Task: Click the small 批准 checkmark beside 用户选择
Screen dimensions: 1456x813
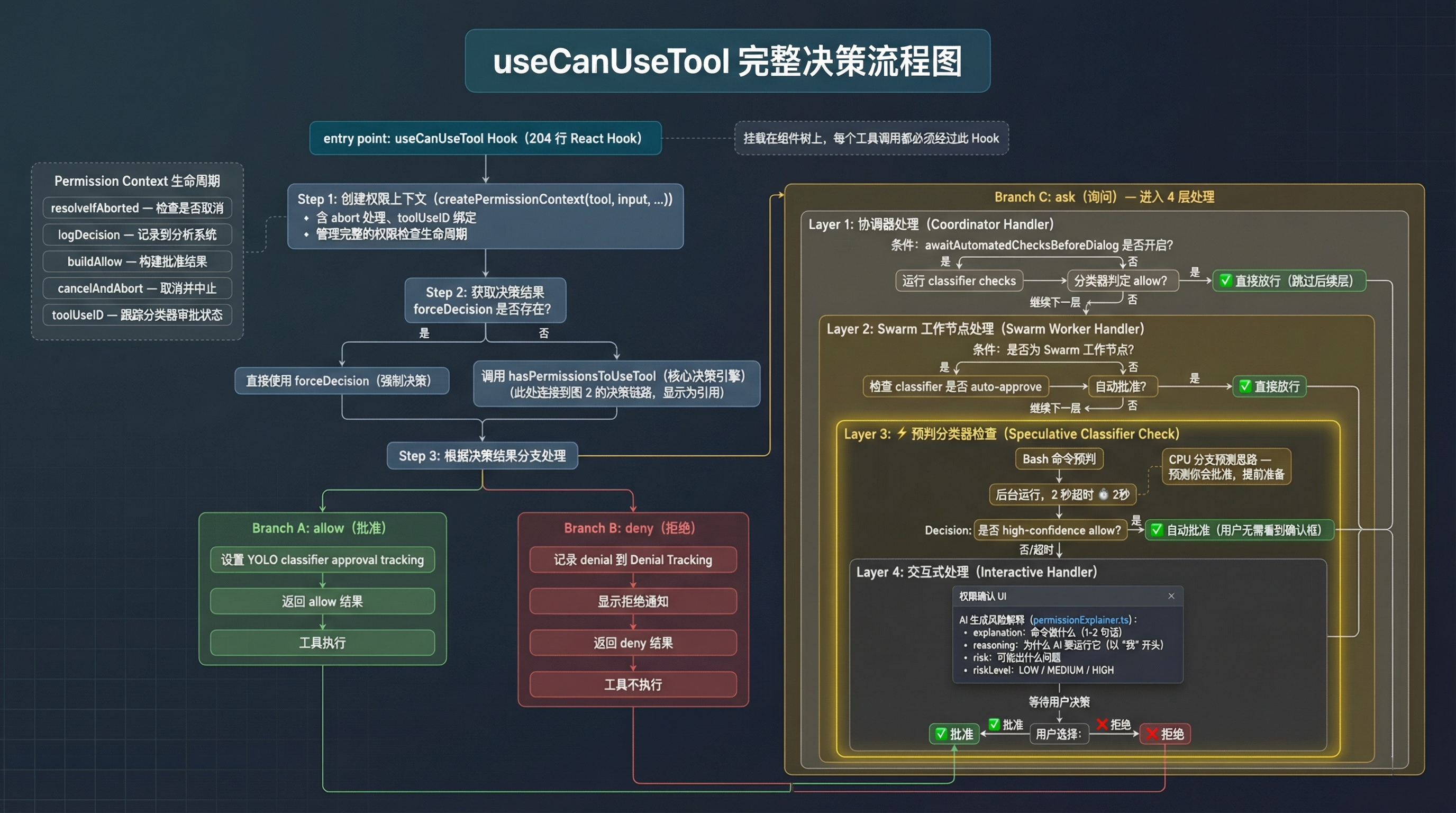Action: (993, 724)
